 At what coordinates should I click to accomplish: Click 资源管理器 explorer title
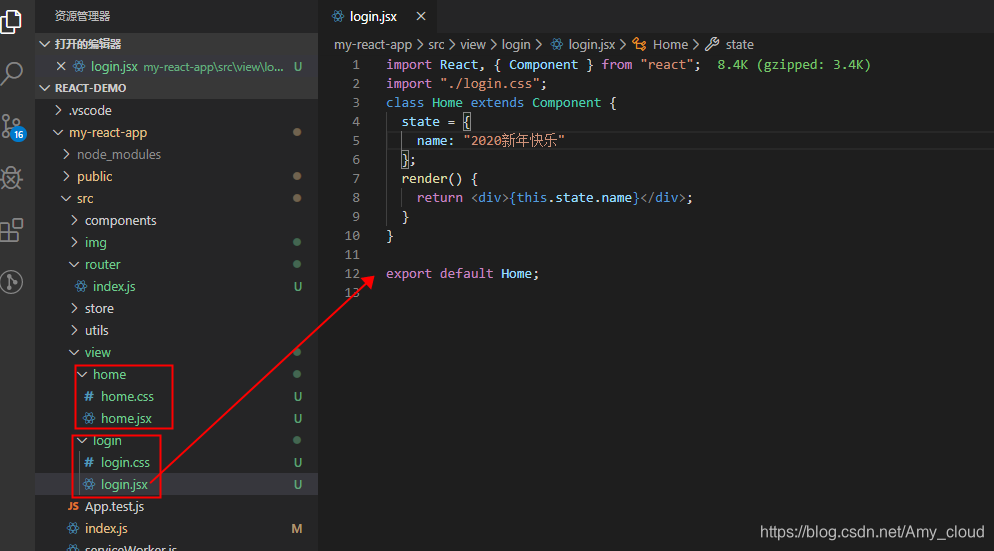[82, 16]
